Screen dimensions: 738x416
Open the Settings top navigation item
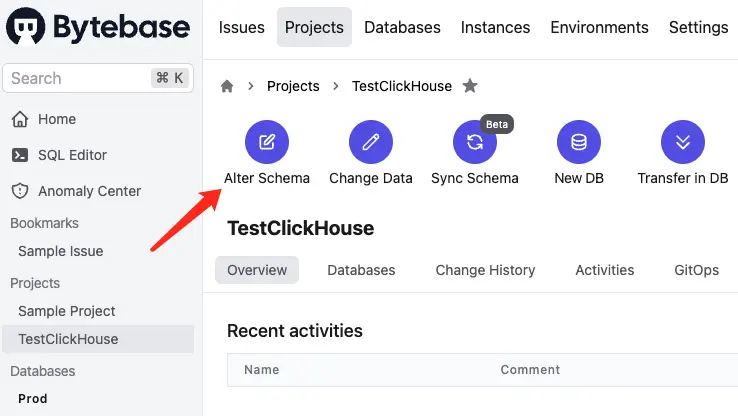click(698, 27)
